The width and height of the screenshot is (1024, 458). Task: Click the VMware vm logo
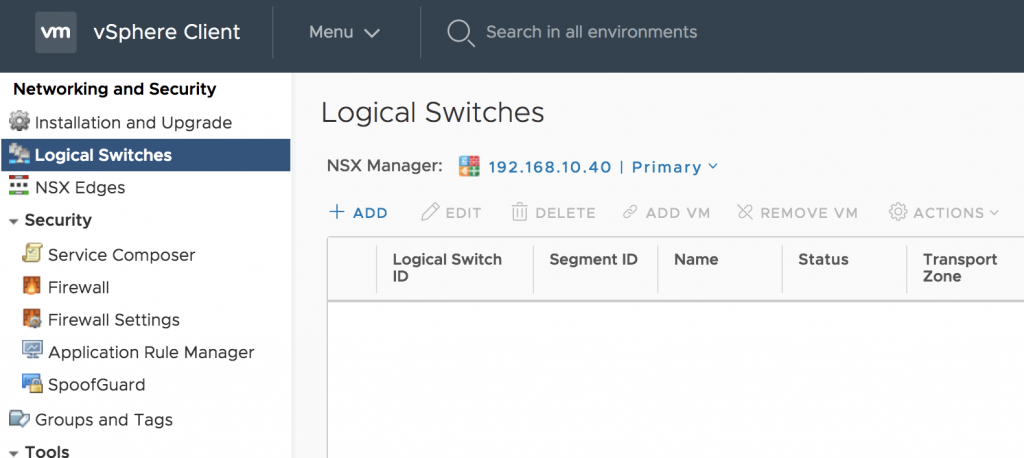(56, 32)
